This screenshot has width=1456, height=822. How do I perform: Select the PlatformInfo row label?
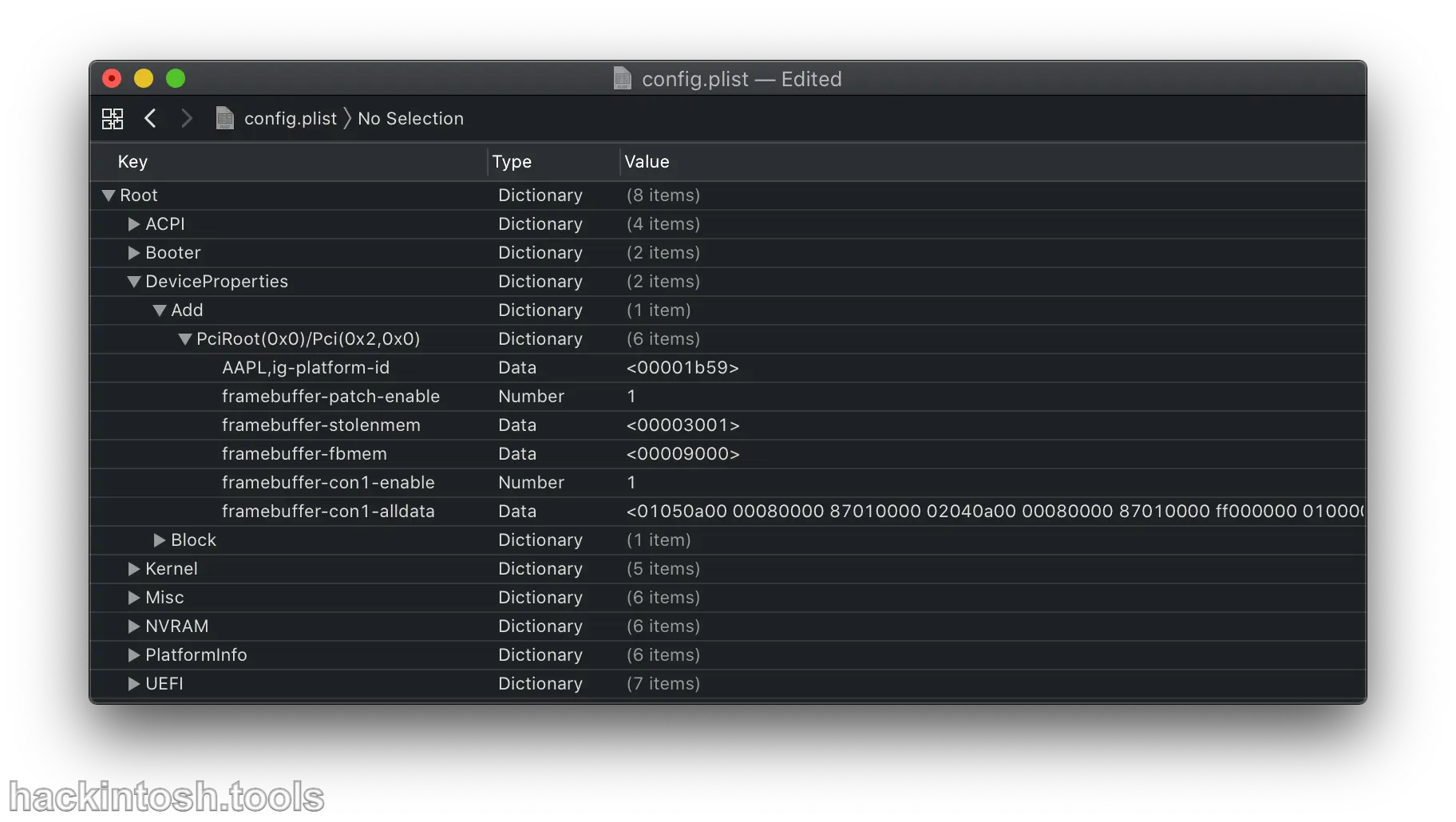[196, 655]
